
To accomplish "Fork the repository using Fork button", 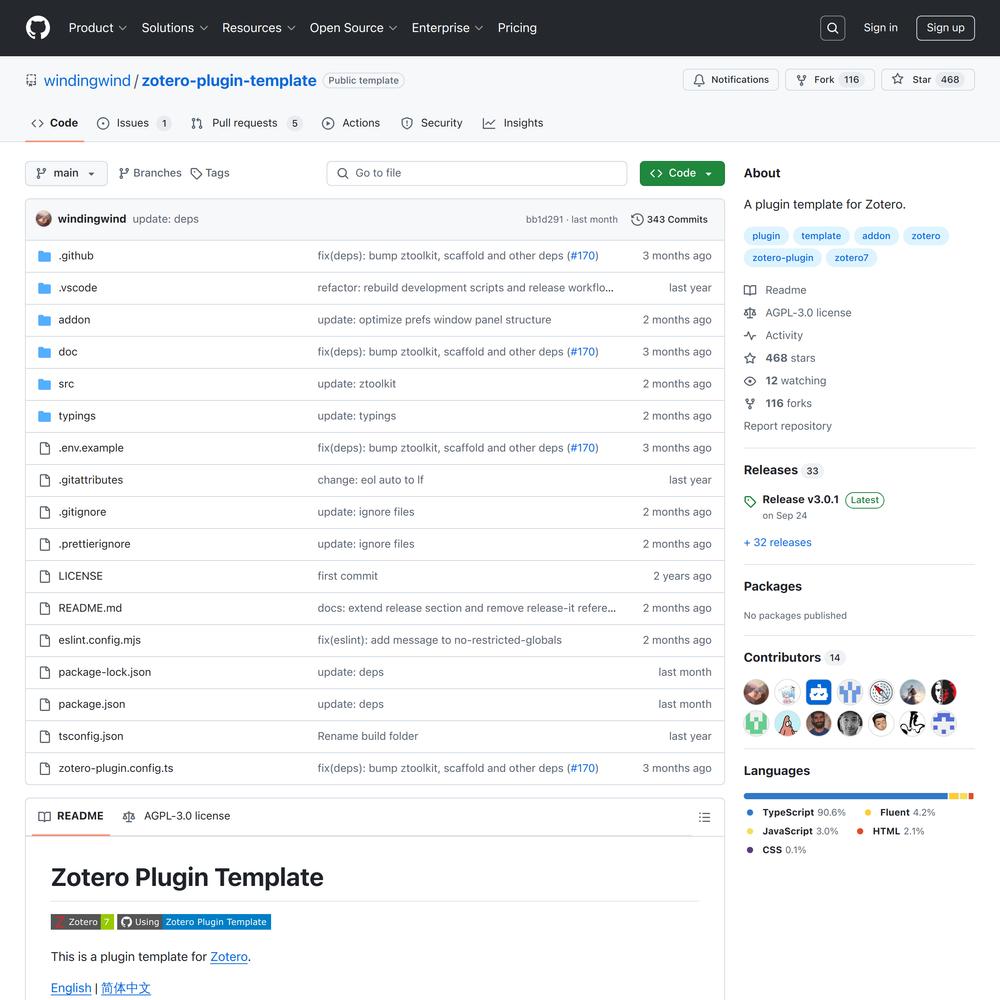I will [830, 80].
